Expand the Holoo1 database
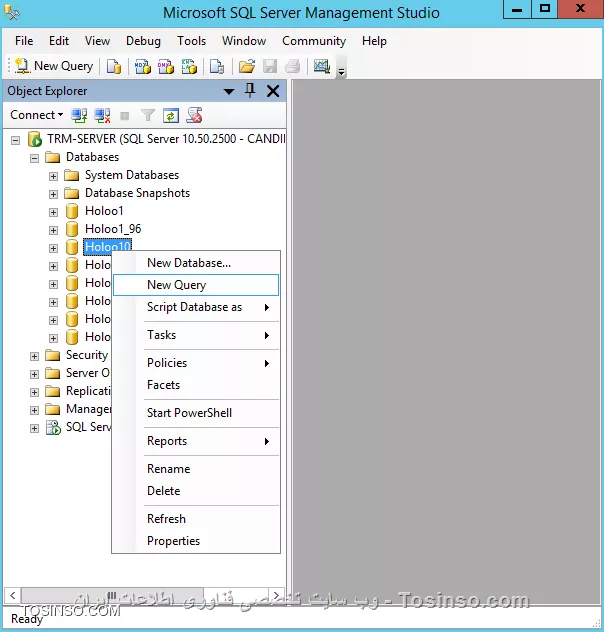 coord(53,212)
